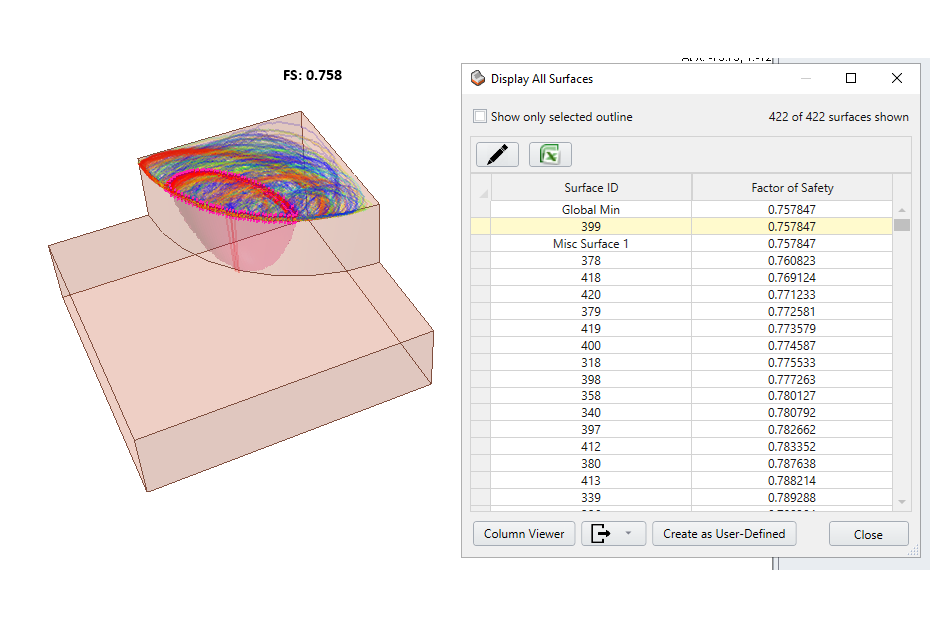This screenshot has height=628, width=930.
Task: Click table select-all corner cell
Action: (481, 188)
